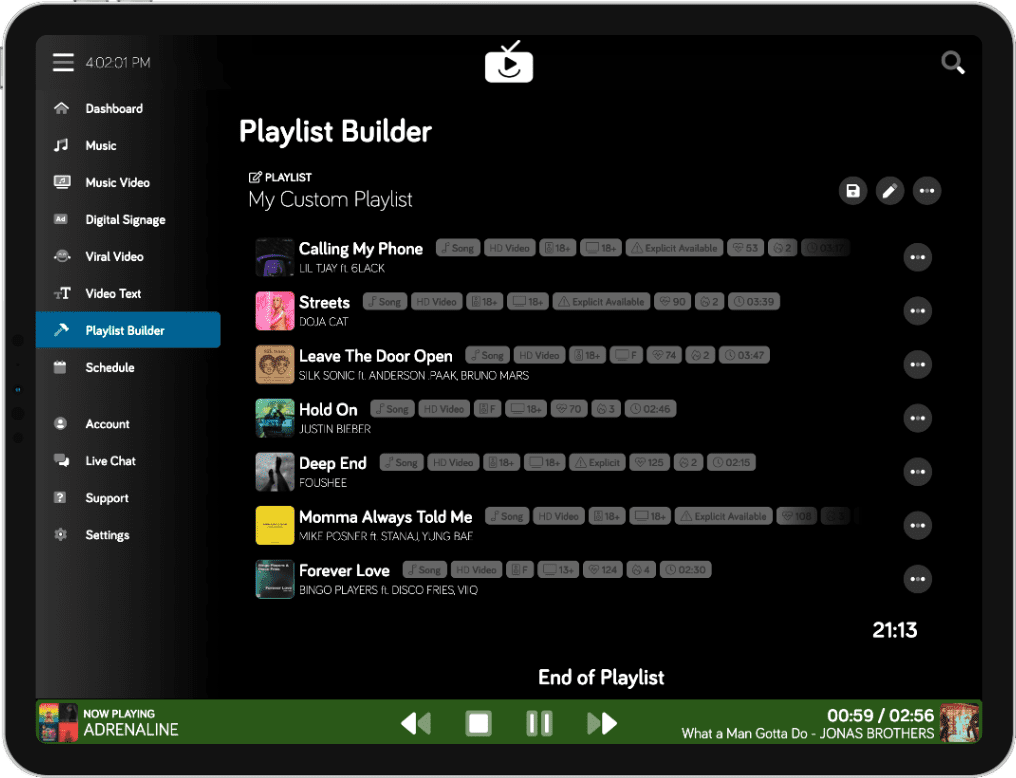Click Streets pink cover art
The width and height of the screenshot is (1016, 778).
[x=275, y=311]
